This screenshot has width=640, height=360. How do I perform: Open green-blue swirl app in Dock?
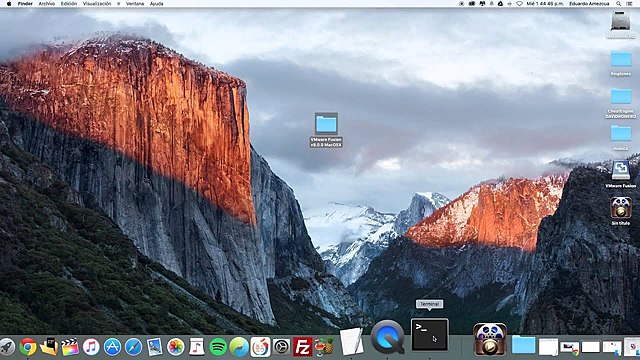[239, 347]
